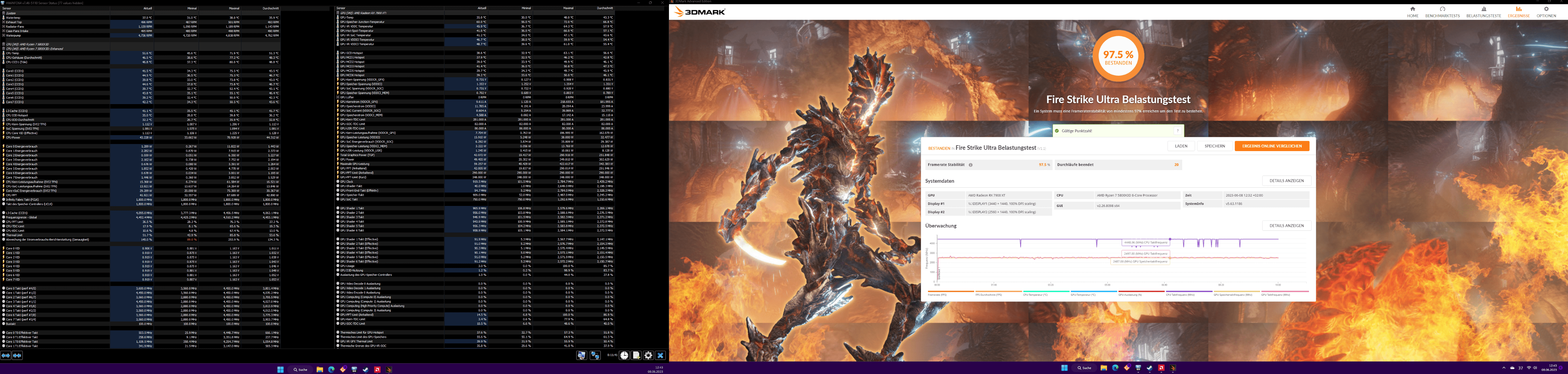The width and height of the screenshot is (1568, 374).
Task: Select the Waterpump sensor row
Action: pos(140,36)
